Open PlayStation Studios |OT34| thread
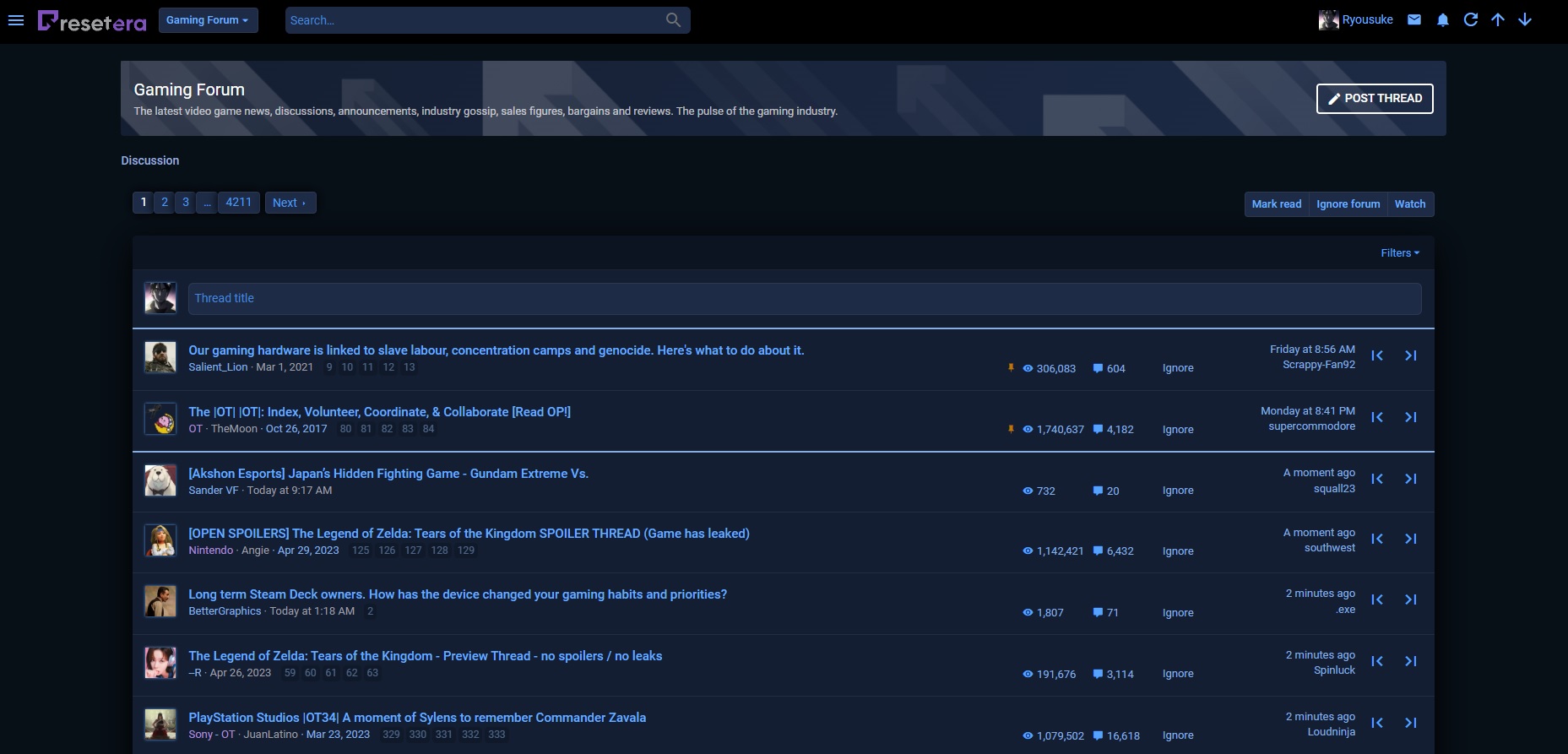 tap(417, 718)
